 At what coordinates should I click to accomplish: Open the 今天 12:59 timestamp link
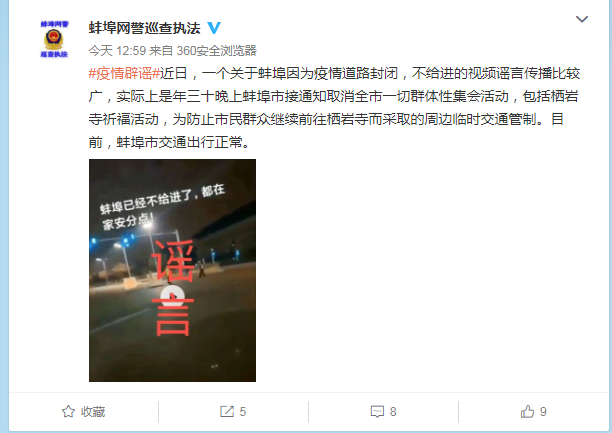click(x=117, y=50)
